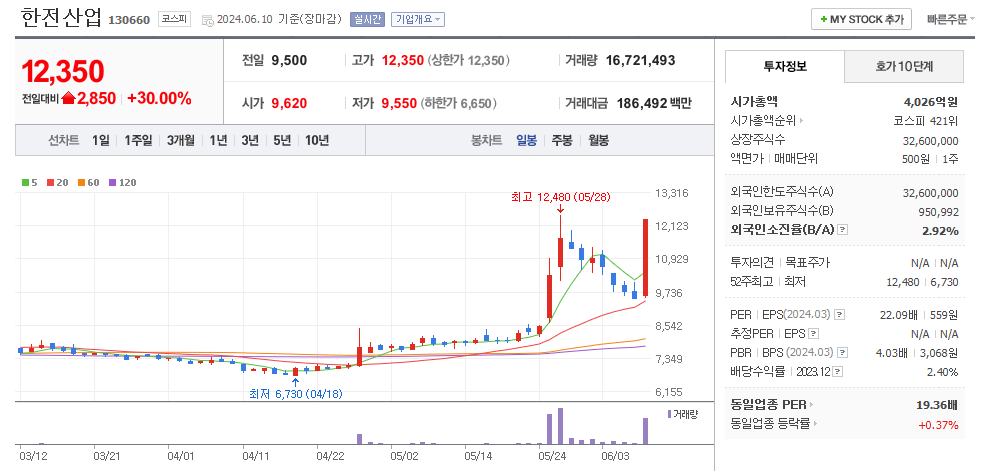Click the 상장주식수 value 32,600,000
The height and width of the screenshot is (471, 987).
coord(929,141)
